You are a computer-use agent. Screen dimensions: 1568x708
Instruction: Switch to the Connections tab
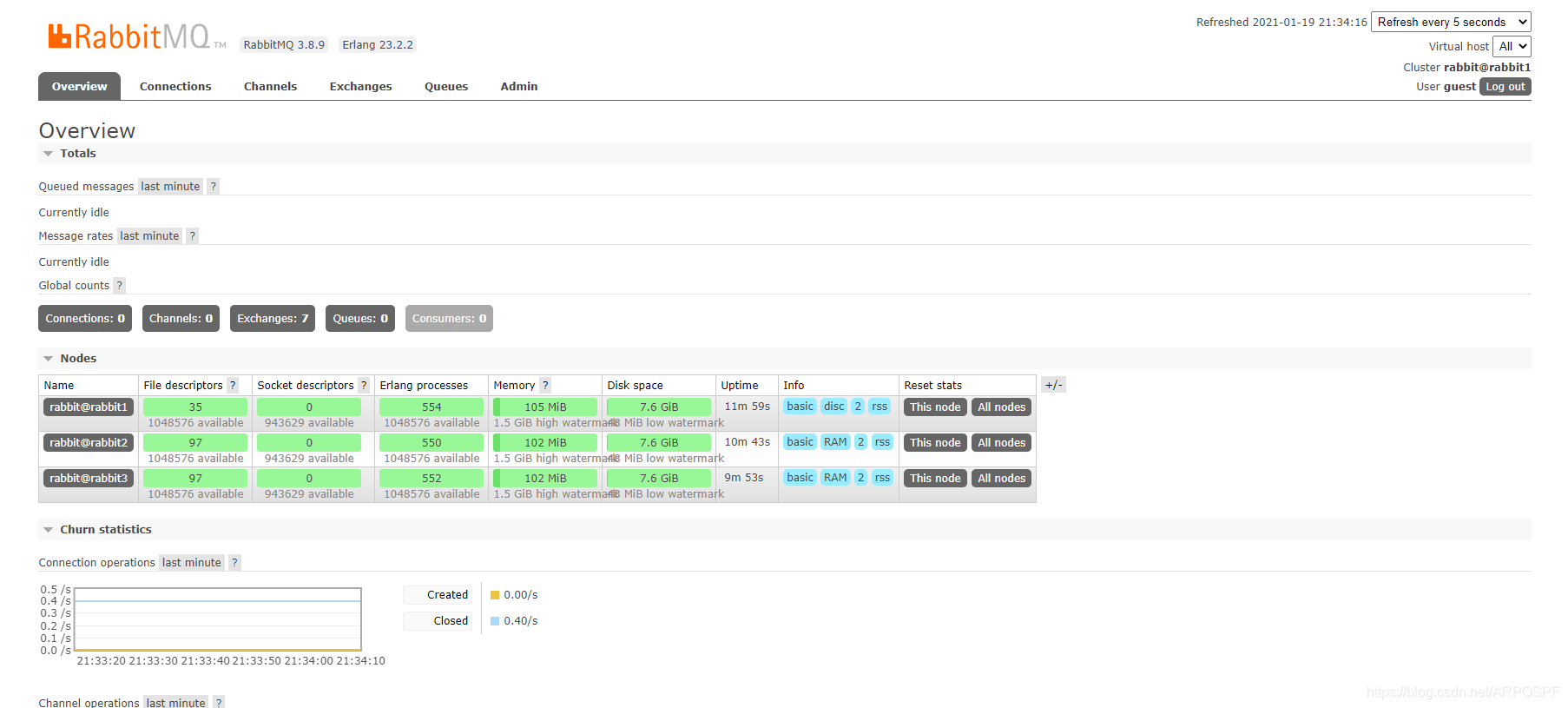point(175,86)
